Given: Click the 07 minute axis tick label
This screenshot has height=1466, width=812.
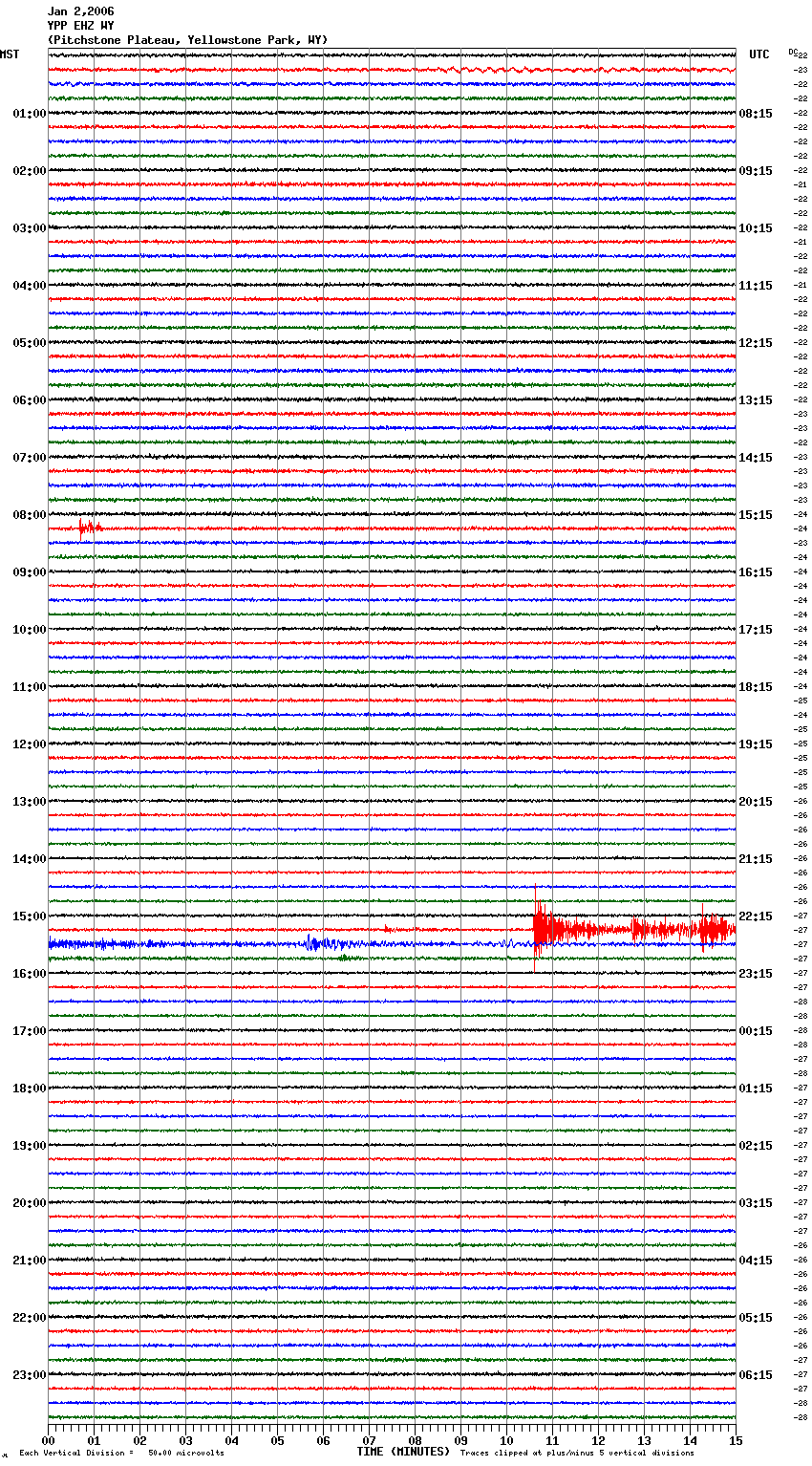Looking at the screenshot, I should tap(369, 1440).
